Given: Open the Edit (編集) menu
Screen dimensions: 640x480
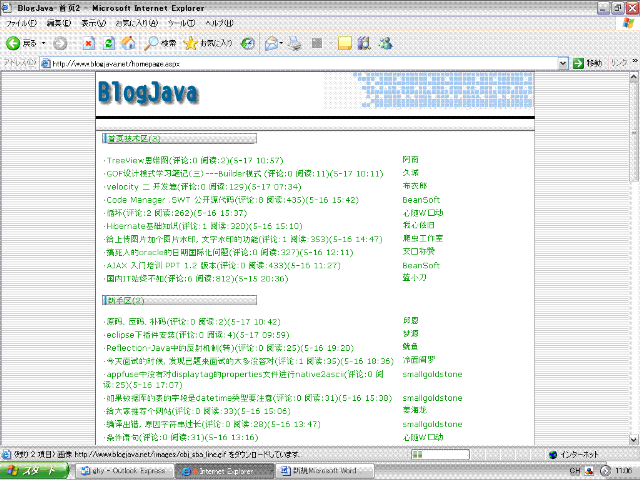Looking at the screenshot, I should pyautogui.click(x=59, y=23).
